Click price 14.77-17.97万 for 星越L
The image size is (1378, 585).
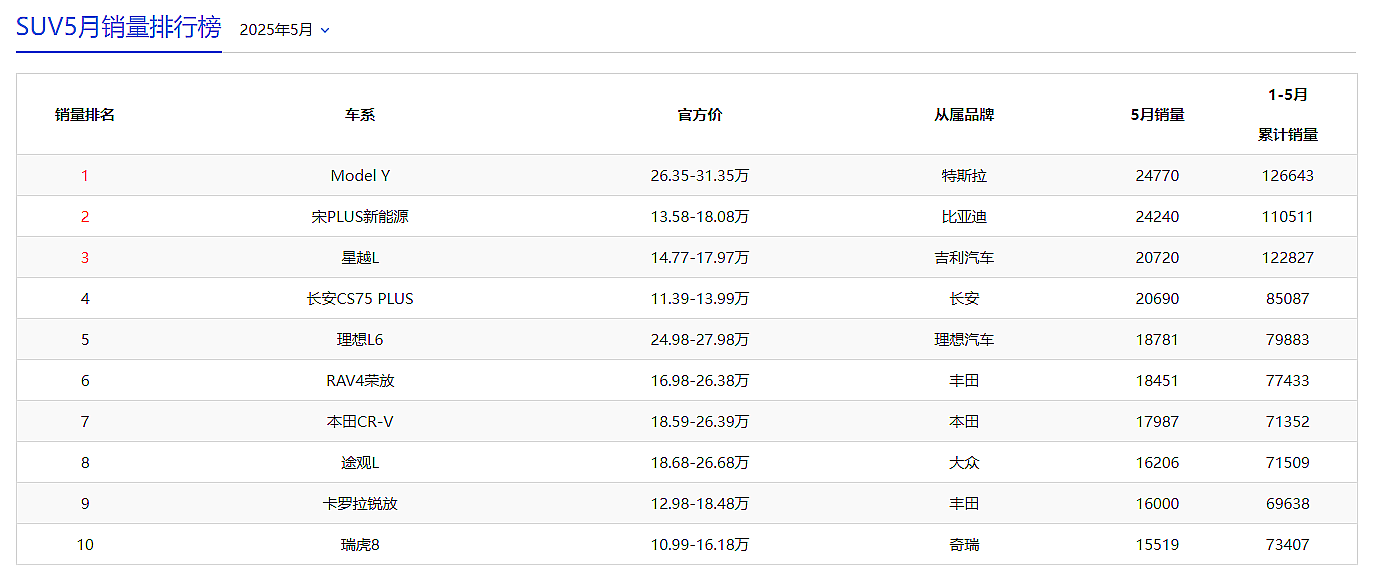pyautogui.click(x=699, y=258)
